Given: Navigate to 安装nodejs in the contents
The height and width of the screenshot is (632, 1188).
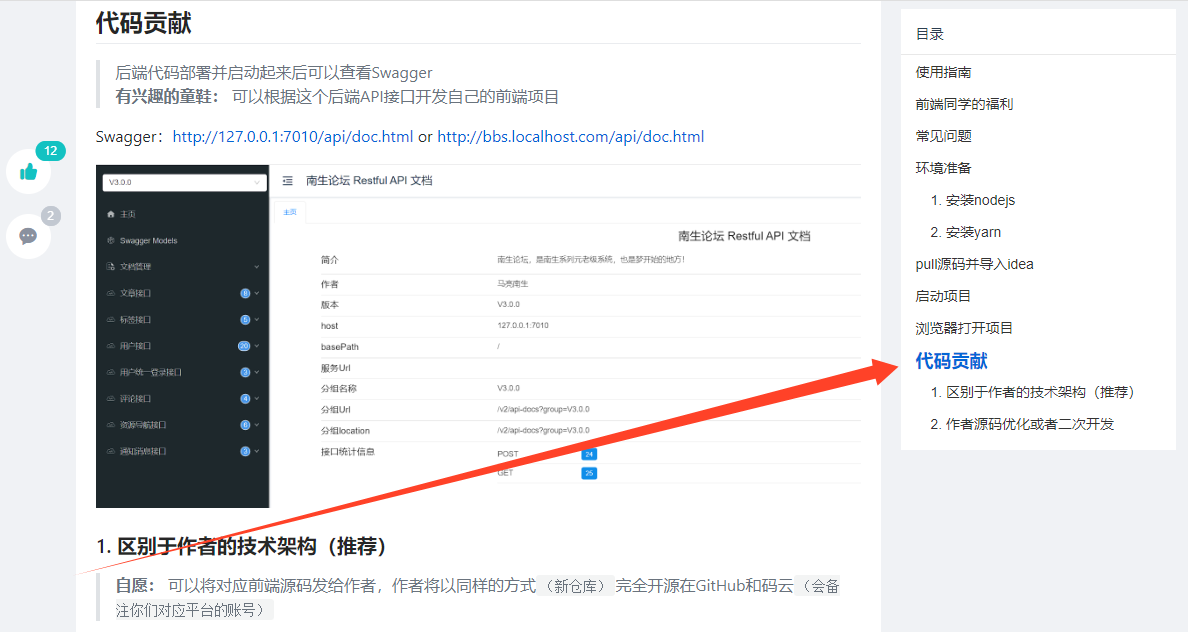Looking at the screenshot, I should click(x=980, y=200).
